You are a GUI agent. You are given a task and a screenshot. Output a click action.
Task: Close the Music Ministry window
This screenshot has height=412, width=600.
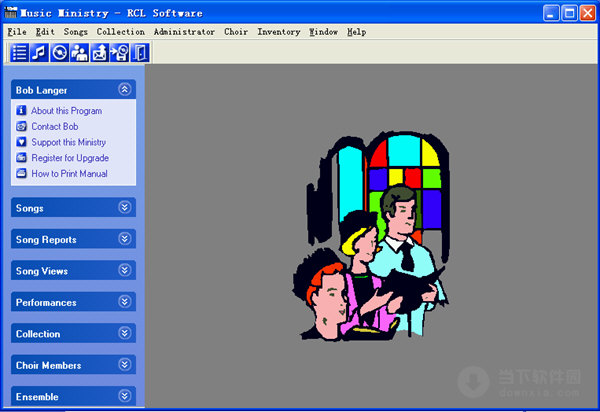coord(587,13)
